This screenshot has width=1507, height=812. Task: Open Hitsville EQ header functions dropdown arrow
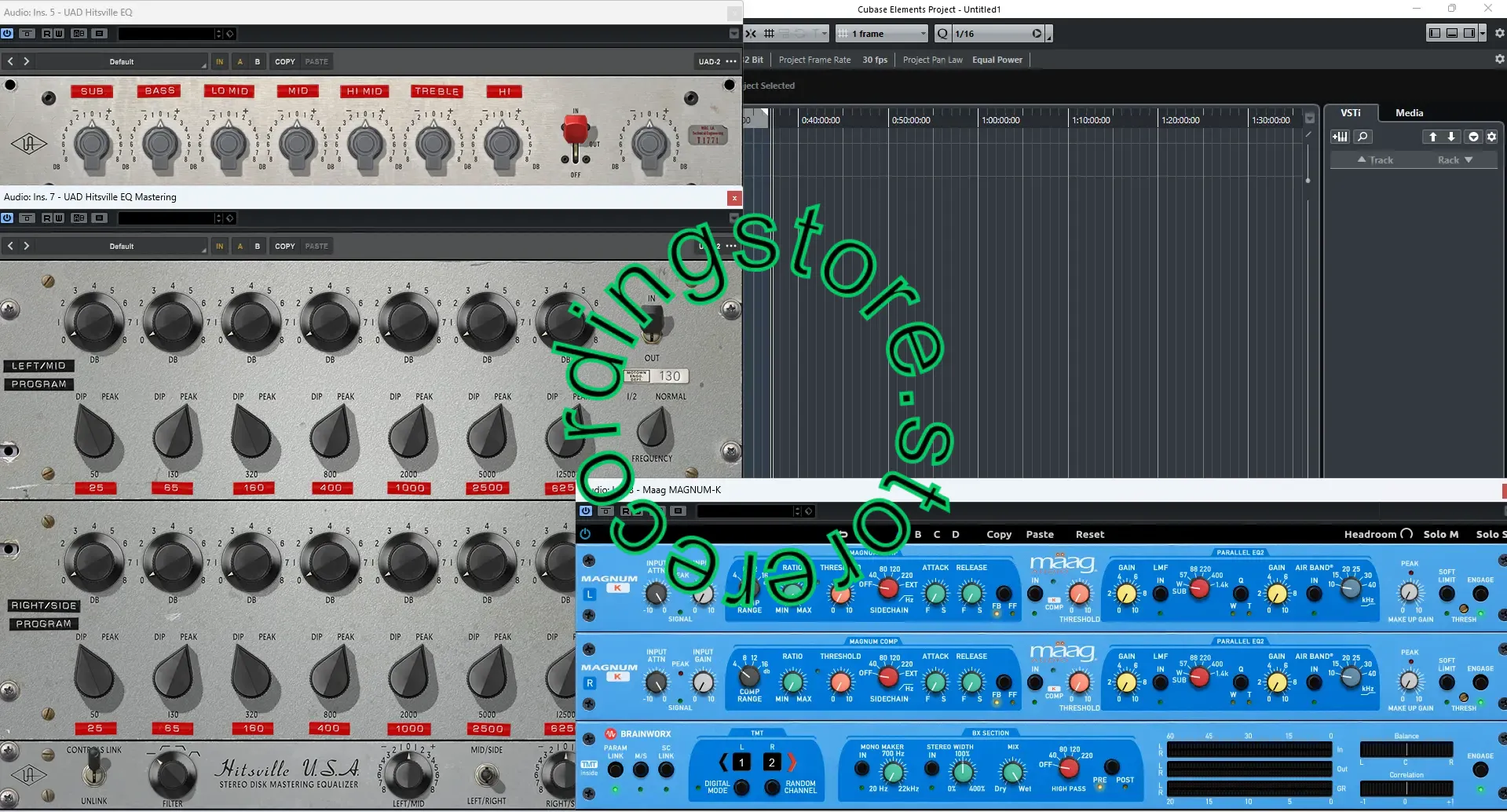coord(733,33)
